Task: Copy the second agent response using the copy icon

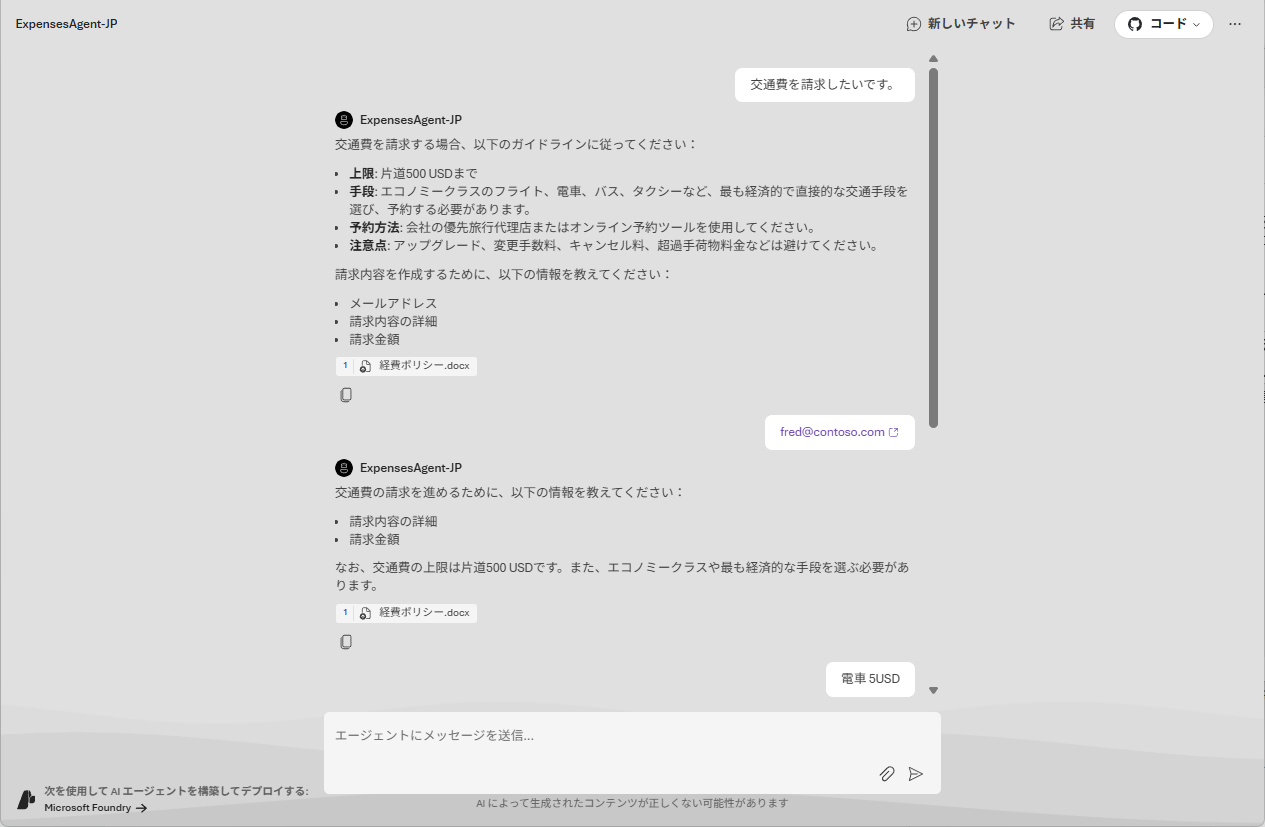Action: tap(346, 641)
